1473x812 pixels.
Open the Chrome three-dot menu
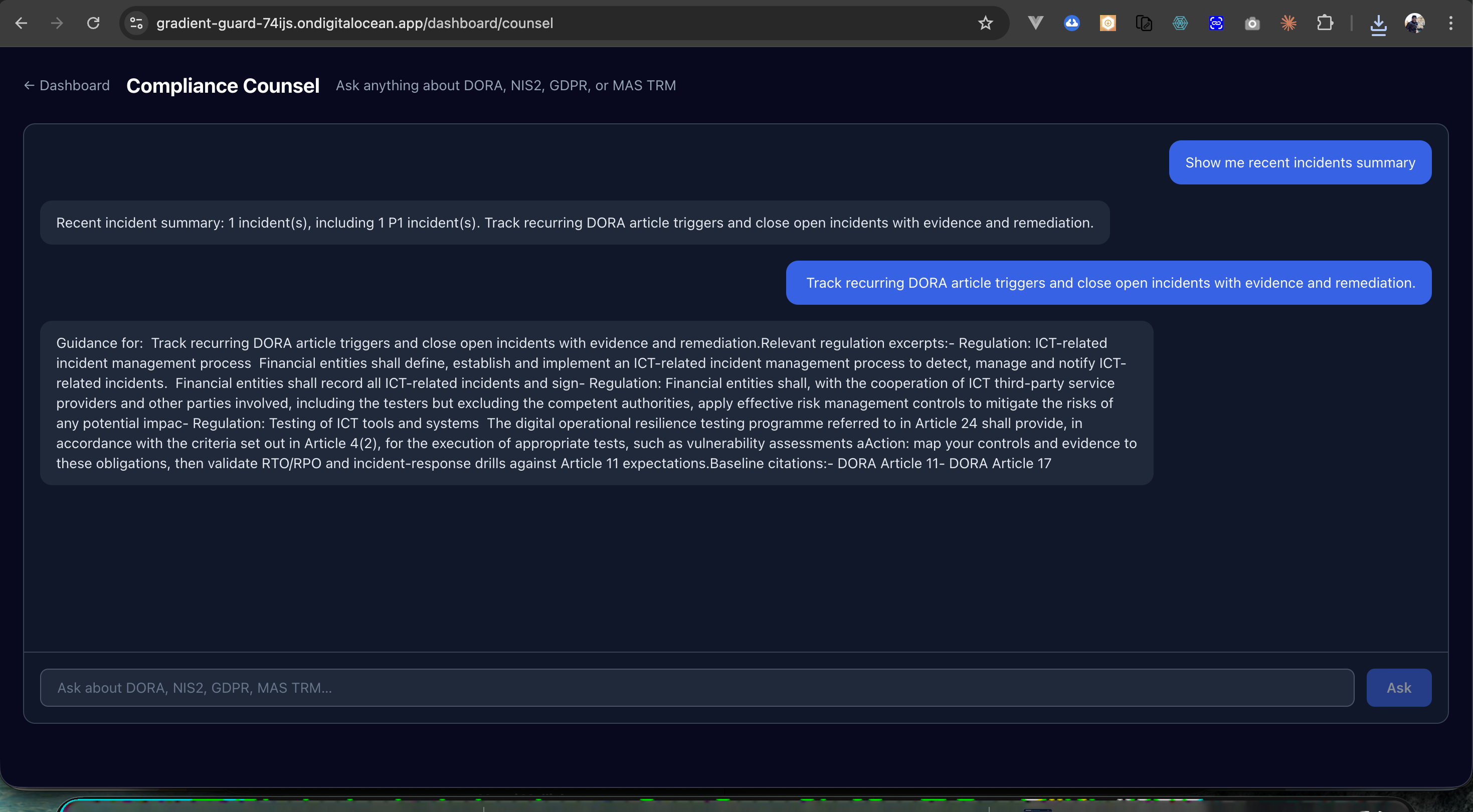tap(1451, 23)
